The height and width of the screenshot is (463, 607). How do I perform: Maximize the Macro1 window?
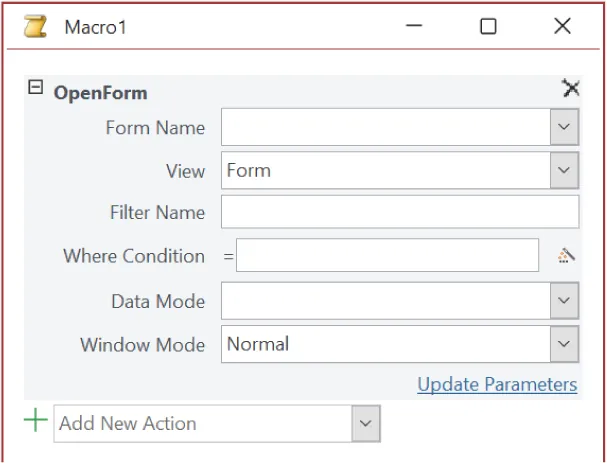488,27
